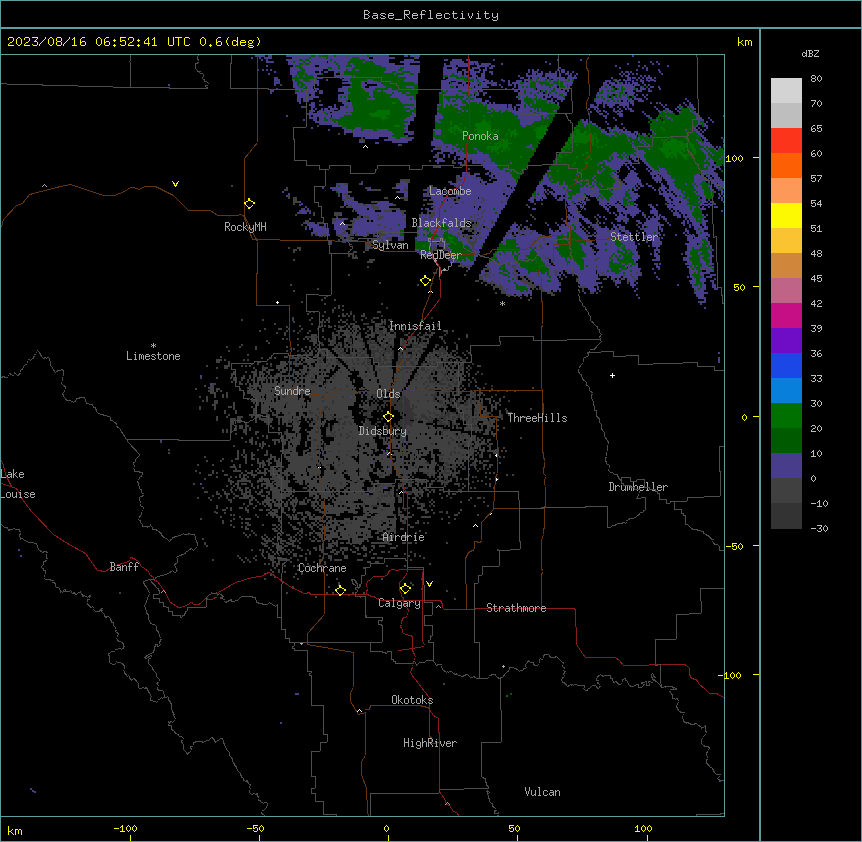Click the yellow diamond marker beside RockyMH
The width and height of the screenshot is (862, 842).
tap(250, 204)
